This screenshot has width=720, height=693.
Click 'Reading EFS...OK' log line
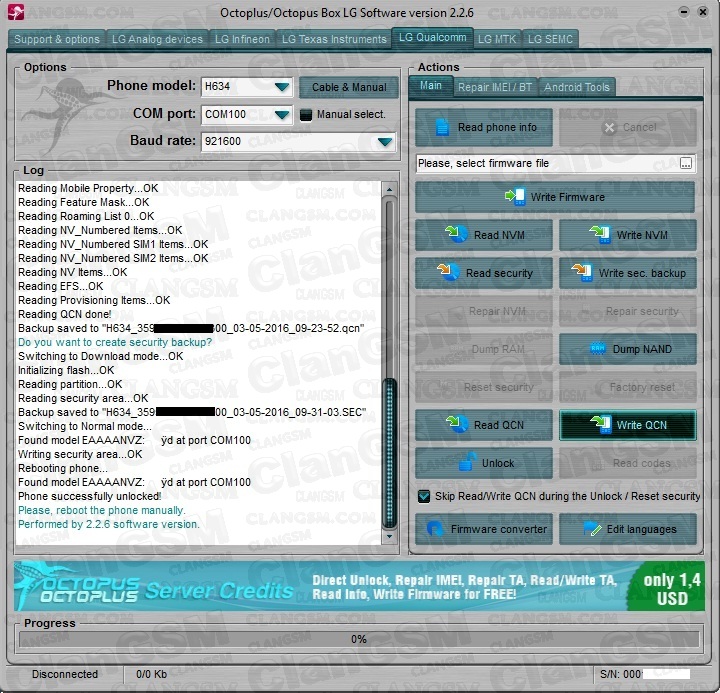coord(61,286)
